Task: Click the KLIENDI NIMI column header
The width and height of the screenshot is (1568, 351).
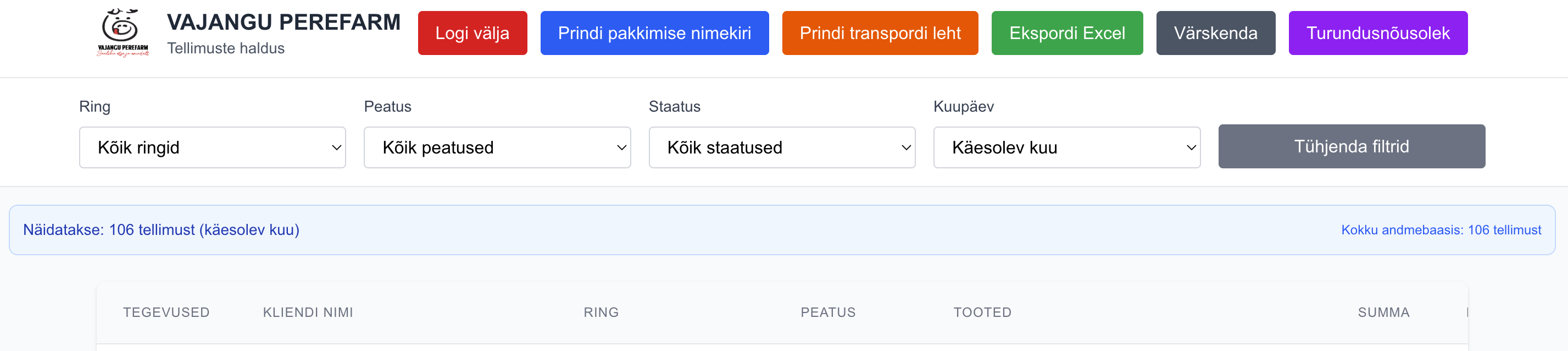Action: pyautogui.click(x=308, y=312)
